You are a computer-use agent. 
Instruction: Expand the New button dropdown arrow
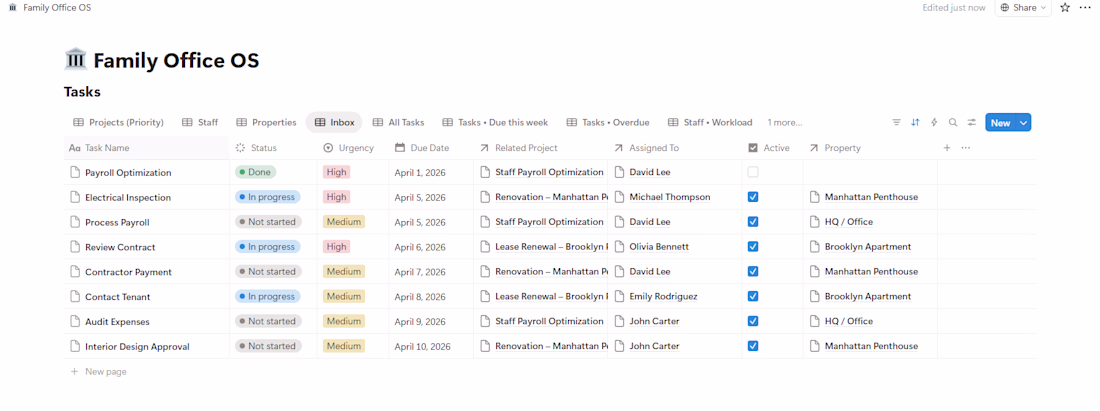coord(1024,123)
